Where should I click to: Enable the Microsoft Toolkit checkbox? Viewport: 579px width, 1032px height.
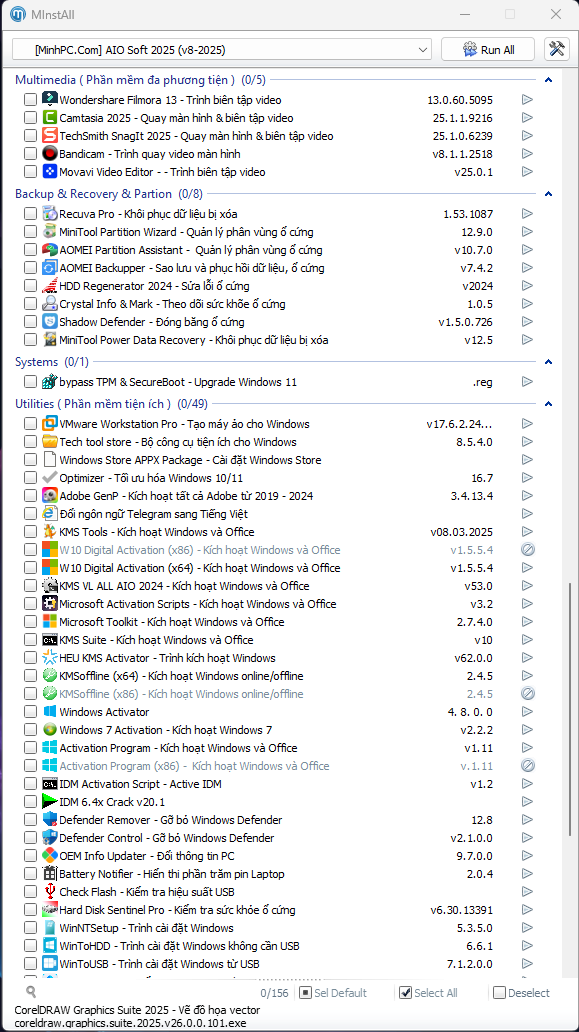(x=30, y=622)
